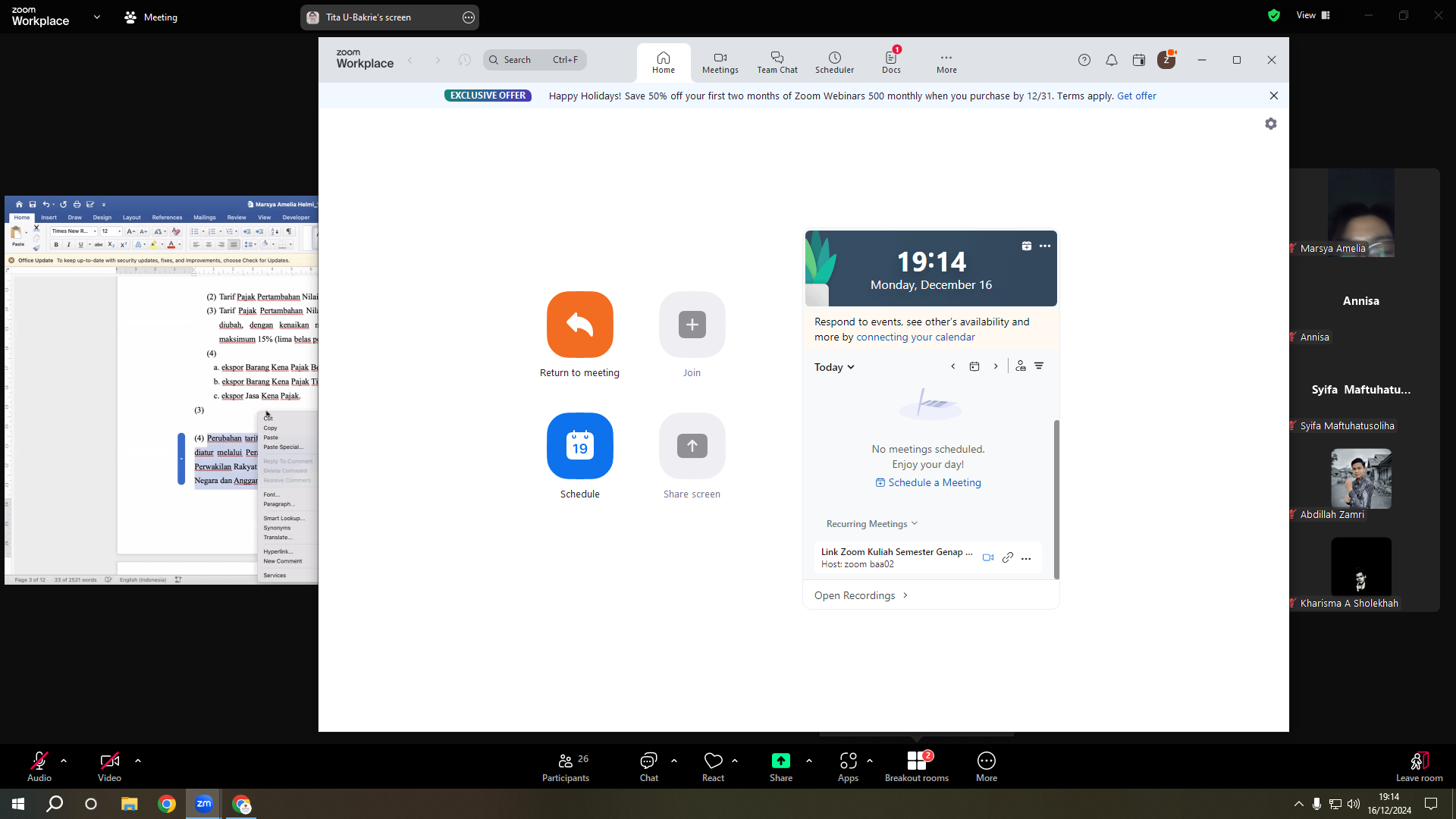Screen dimensions: 1456x819
Task: Go to the Scheduler tab
Action: (x=834, y=62)
